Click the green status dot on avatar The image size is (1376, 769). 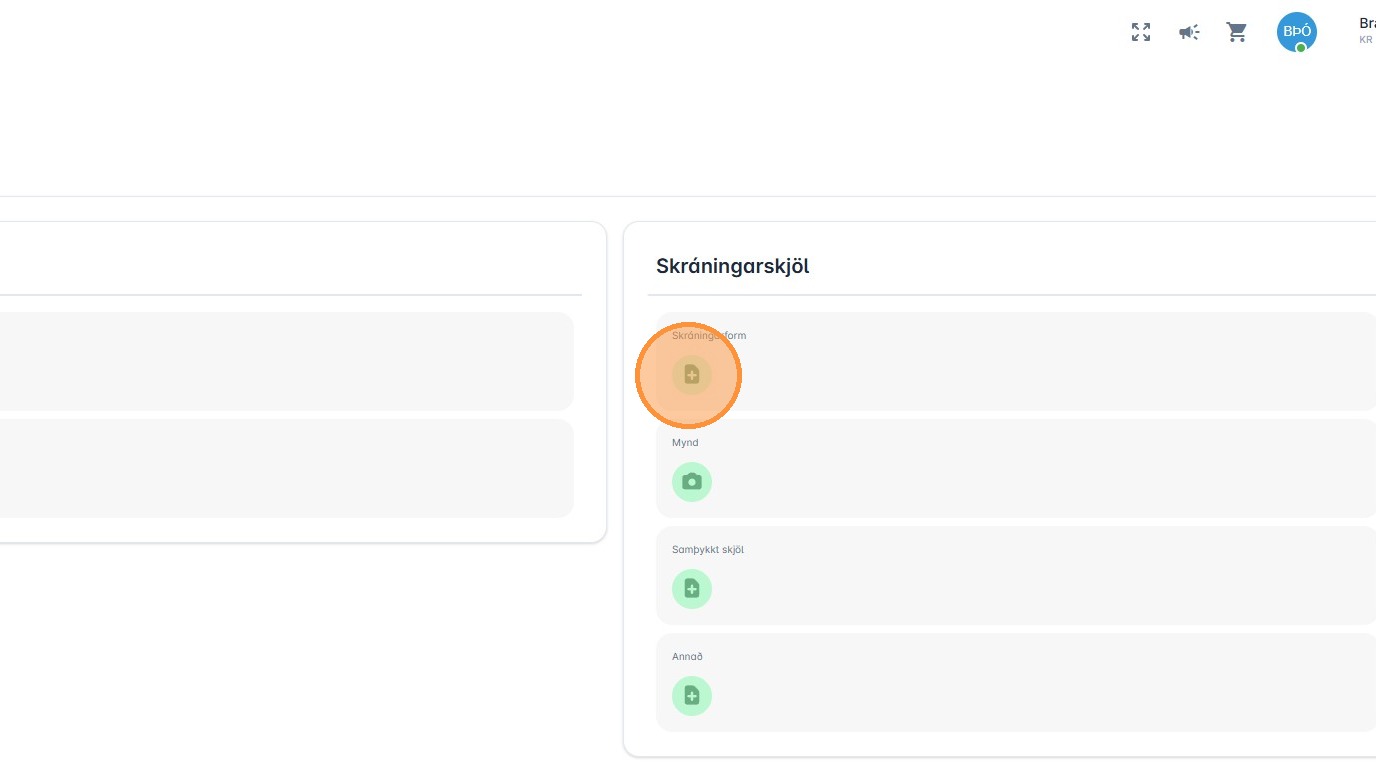pyautogui.click(x=1301, y=47)
